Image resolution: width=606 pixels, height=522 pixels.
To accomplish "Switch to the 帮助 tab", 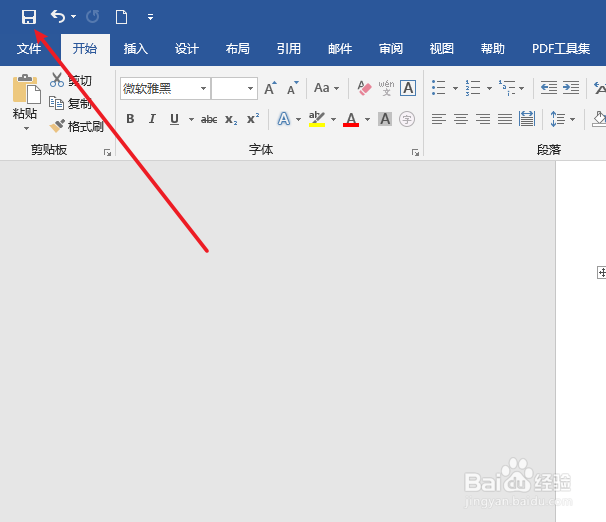I will click(x=493, y=49).
